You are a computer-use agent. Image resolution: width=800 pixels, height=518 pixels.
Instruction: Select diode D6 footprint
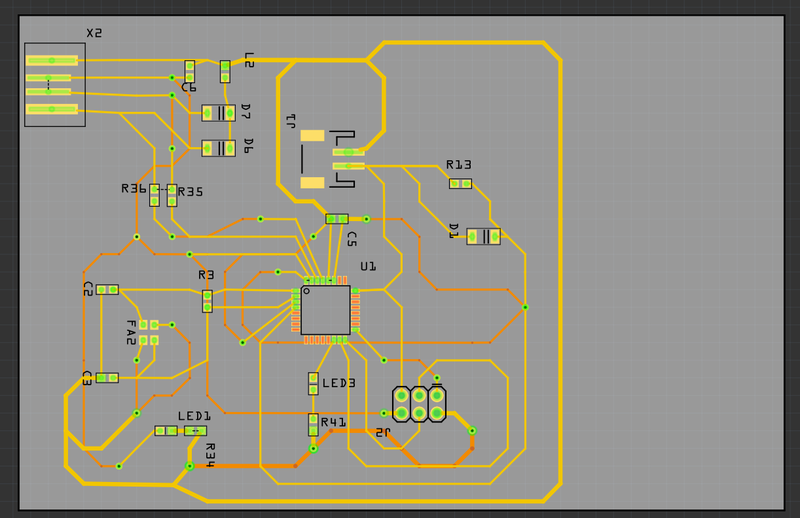tap(218, 148)
